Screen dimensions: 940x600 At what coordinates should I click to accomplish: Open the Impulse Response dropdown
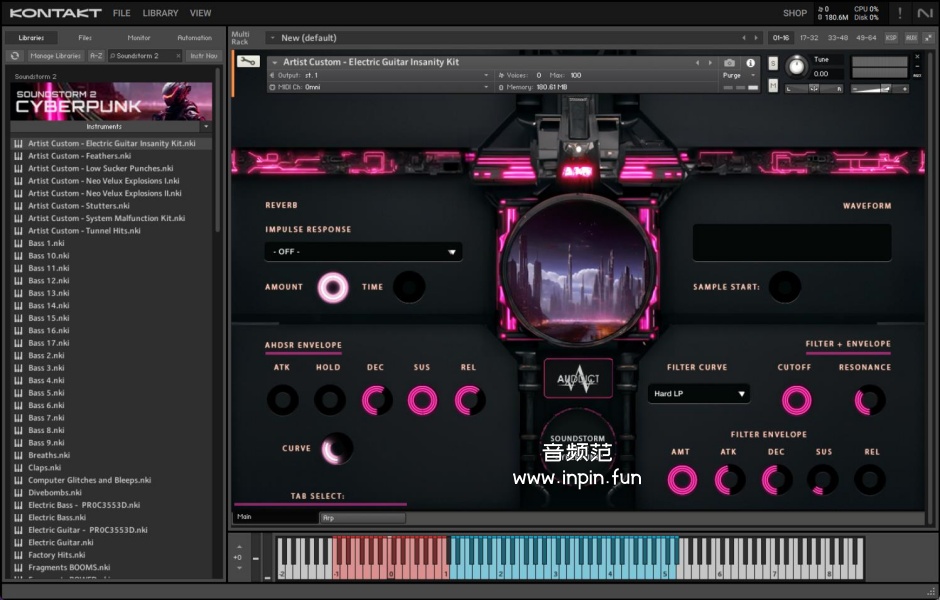coord(363,252)
